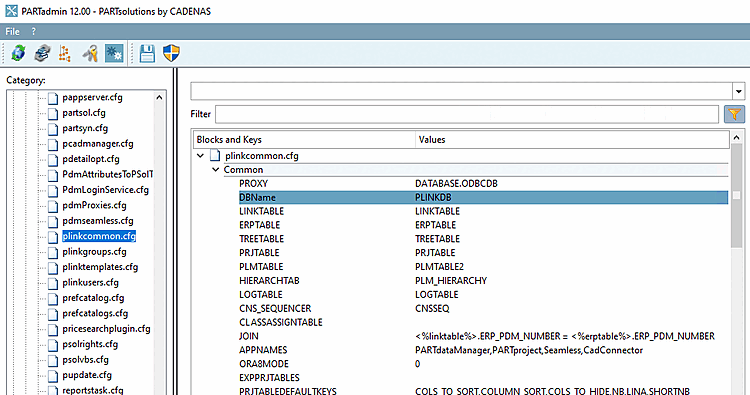Click into the Filter text field
This screenshot has width=750, height=395.
point(467,114)
